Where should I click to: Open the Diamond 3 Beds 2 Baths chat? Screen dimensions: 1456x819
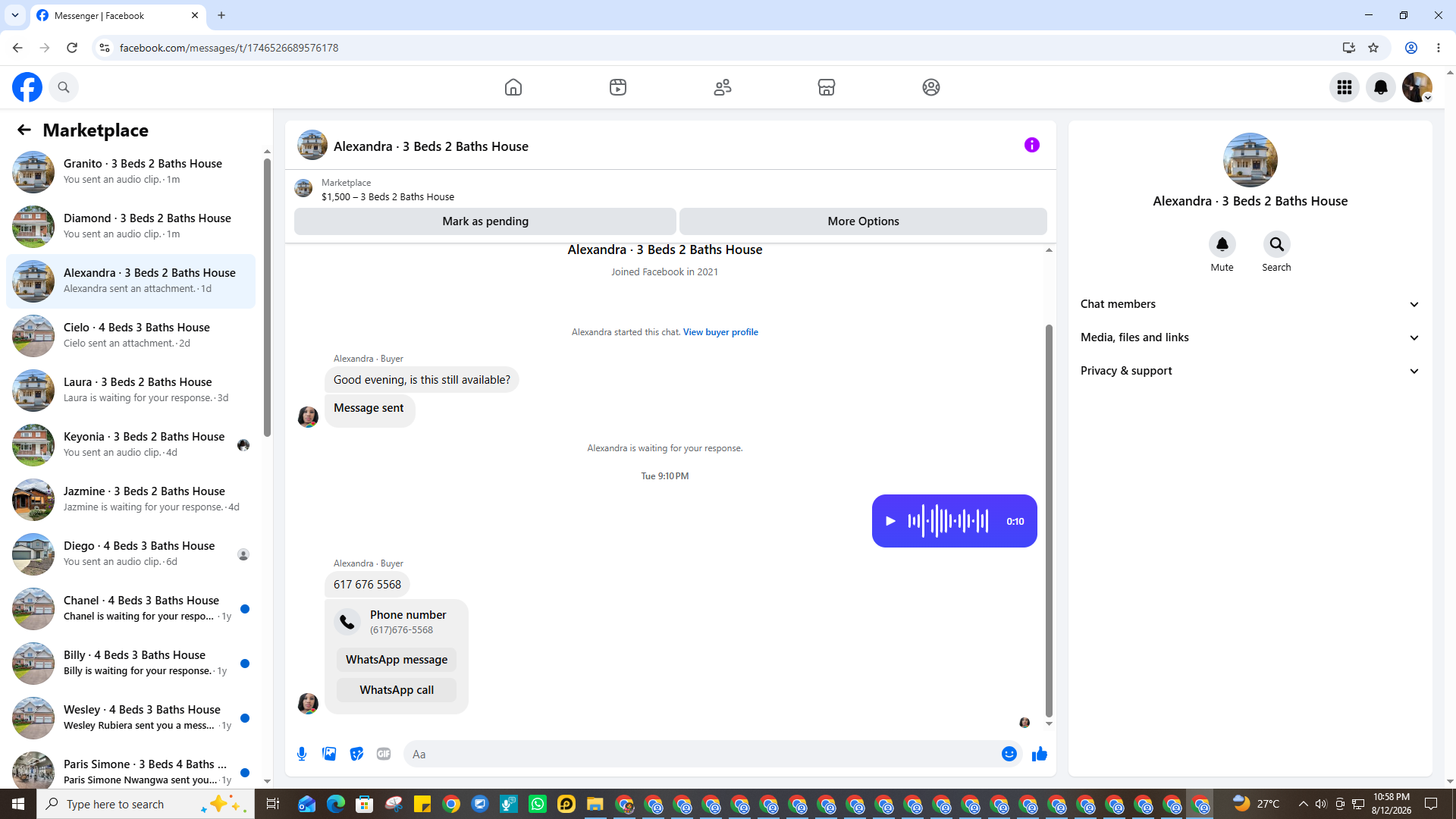(x=130, y=227)
